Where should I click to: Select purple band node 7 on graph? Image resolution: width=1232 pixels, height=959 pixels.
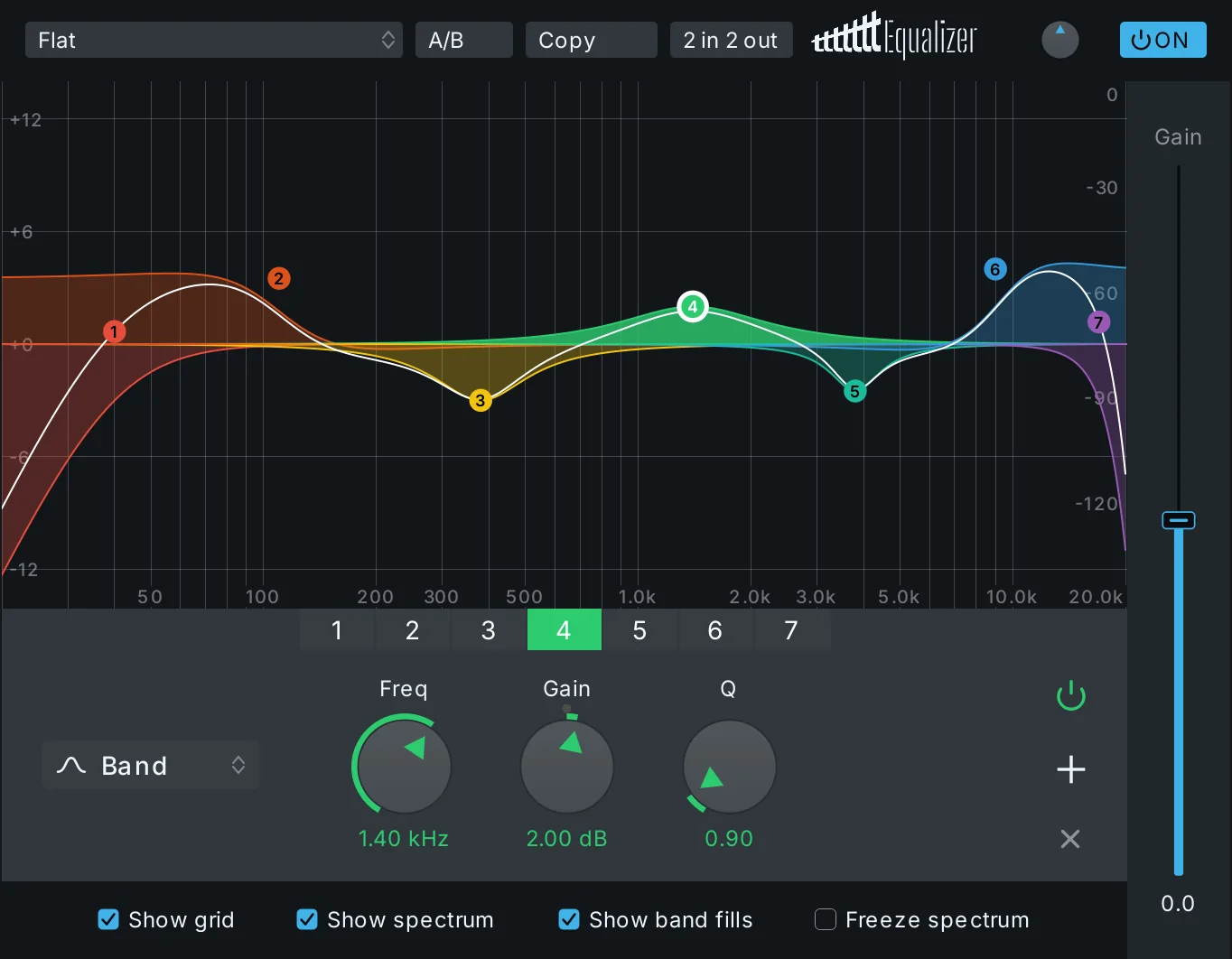pos(1098,322)
